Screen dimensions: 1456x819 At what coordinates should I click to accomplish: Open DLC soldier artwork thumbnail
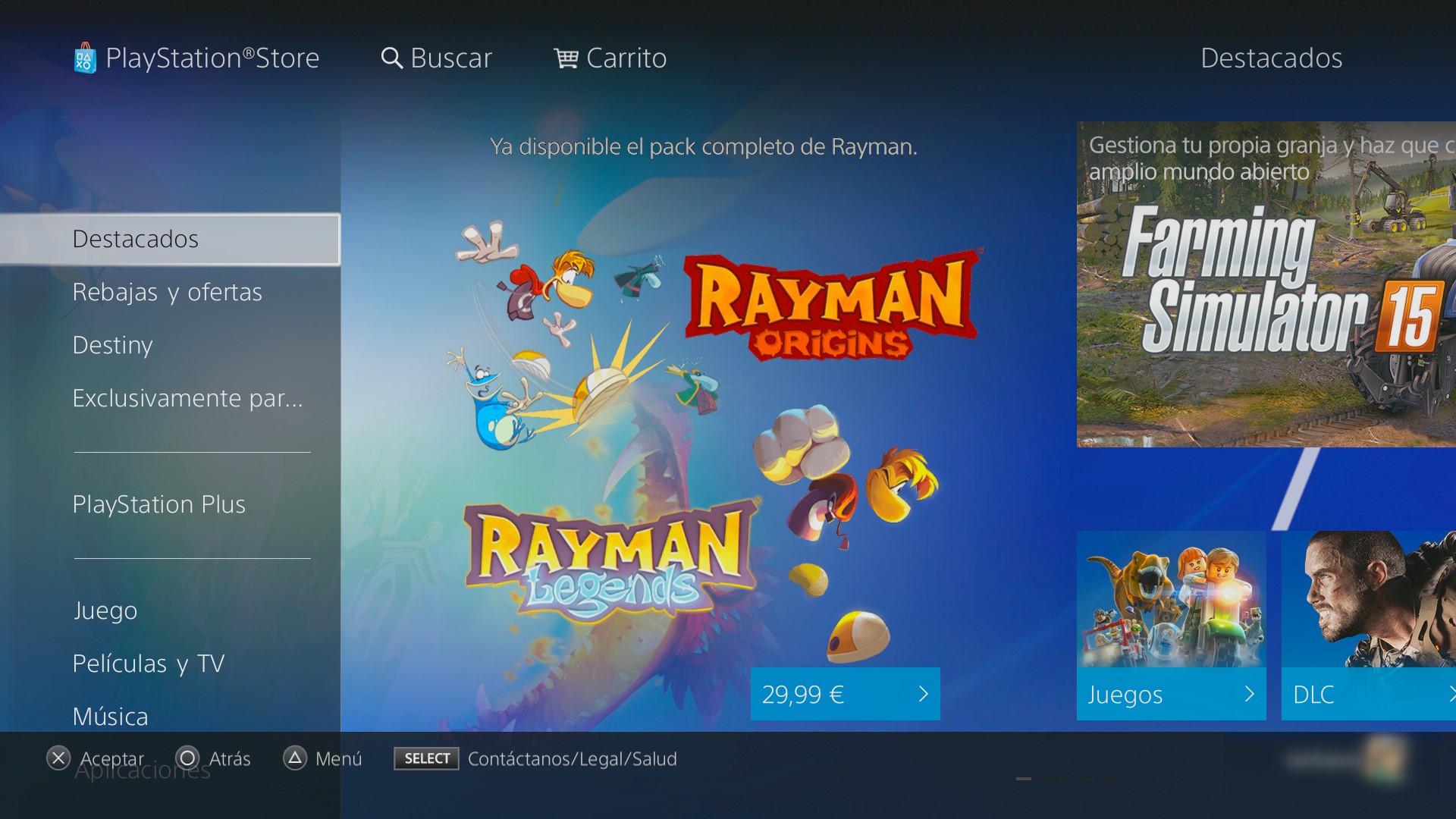(1369, 599)
